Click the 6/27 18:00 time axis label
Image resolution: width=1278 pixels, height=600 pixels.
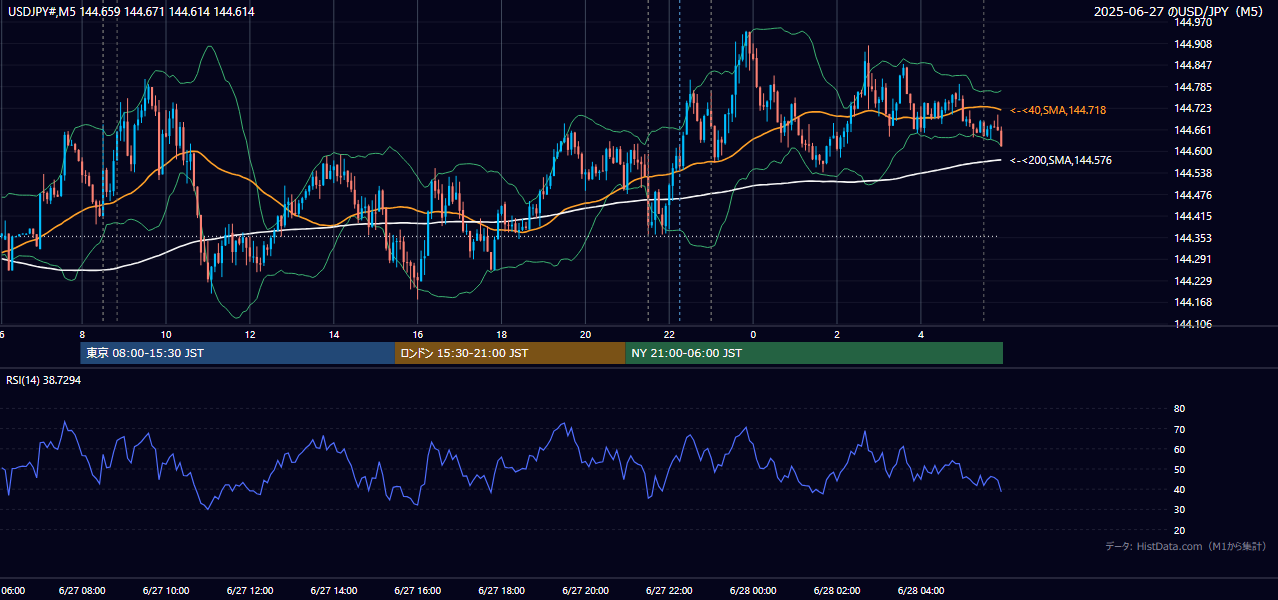click(x=502, y=591)
